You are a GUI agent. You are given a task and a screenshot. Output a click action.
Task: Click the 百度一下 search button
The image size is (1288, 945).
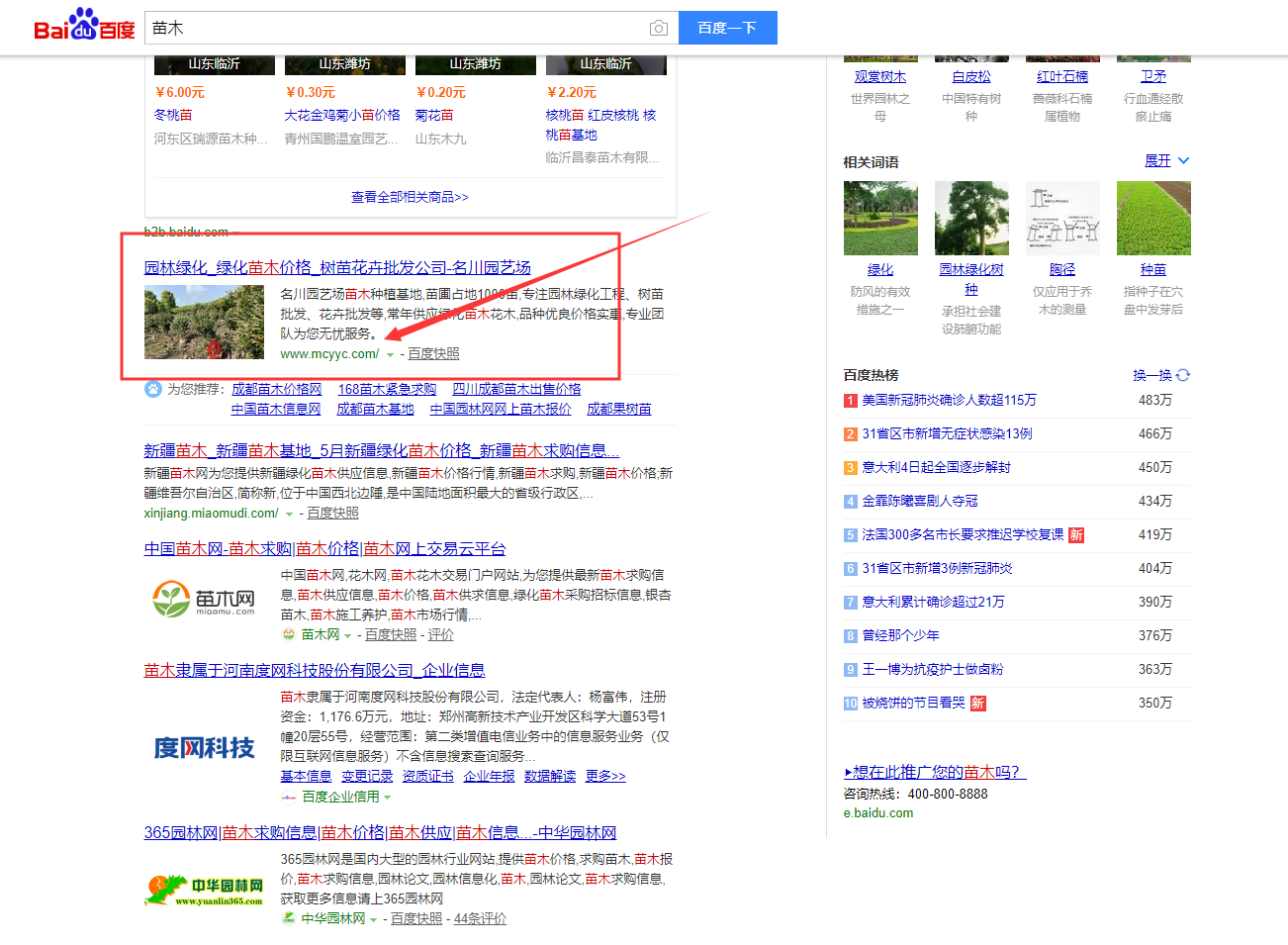click(x=727, y=28)
